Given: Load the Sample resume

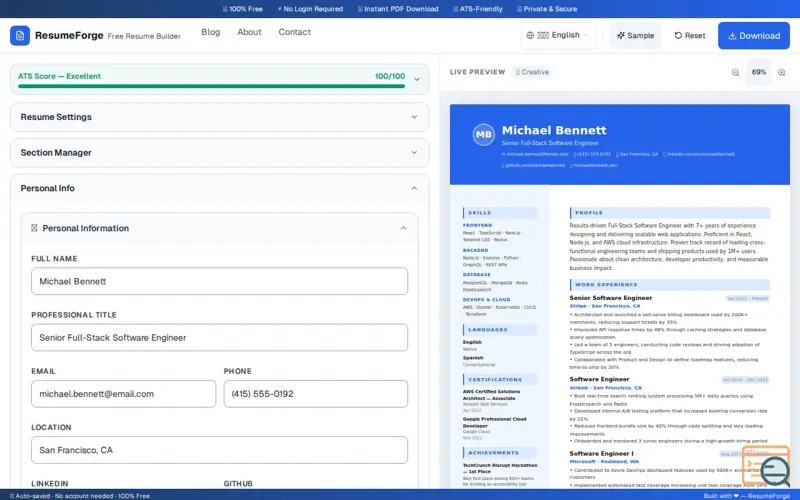Looking at the screenshot, I should (x=635, y=35).
